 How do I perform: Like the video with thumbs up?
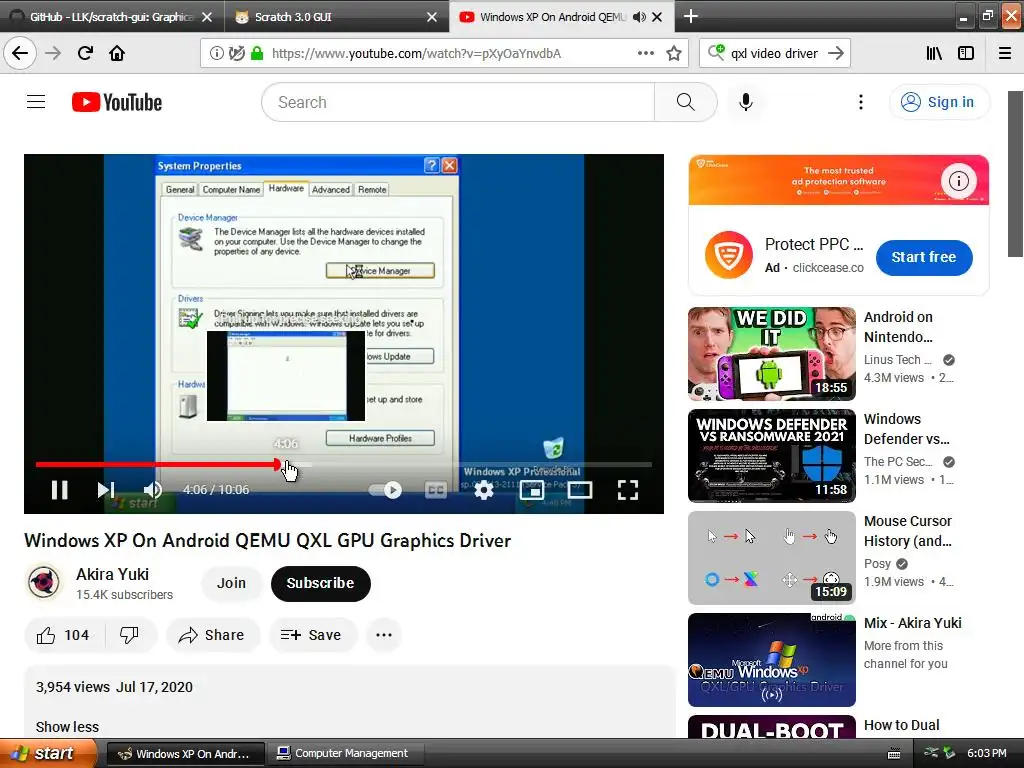pyautogui.click(x=63, y=635)
